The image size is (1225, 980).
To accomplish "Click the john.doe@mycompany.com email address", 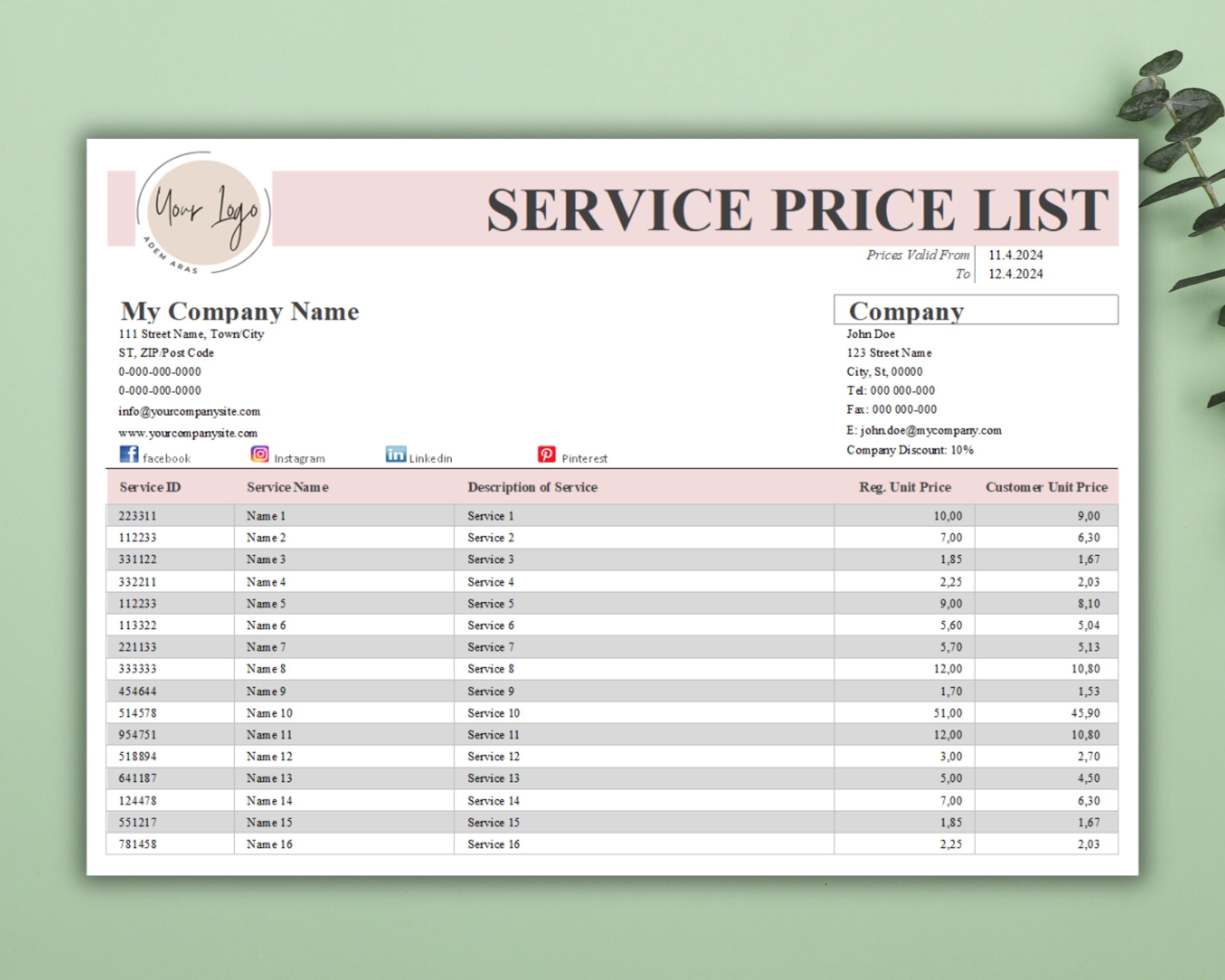I will coord(923,430).
